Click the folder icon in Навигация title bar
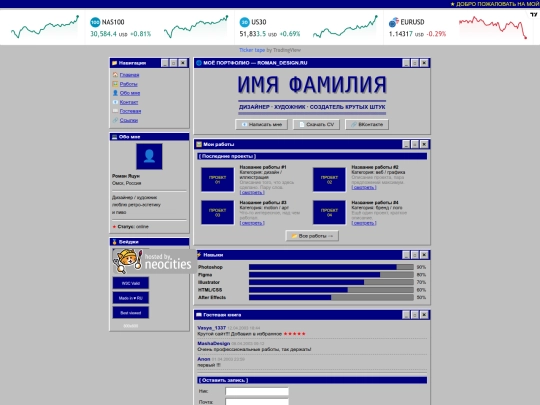Image resolution: width=540 pixels, height=405 pixels. pos(115,63)
